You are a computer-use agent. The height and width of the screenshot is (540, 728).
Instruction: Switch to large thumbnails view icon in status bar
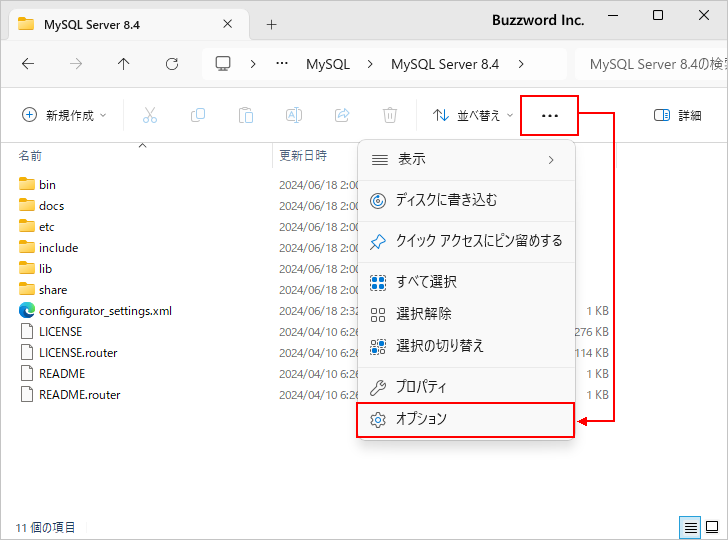click(x=712, y=527)
